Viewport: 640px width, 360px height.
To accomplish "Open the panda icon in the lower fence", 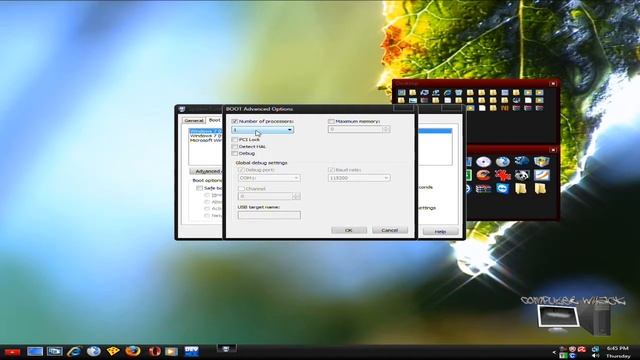I will tap(522, 175).
